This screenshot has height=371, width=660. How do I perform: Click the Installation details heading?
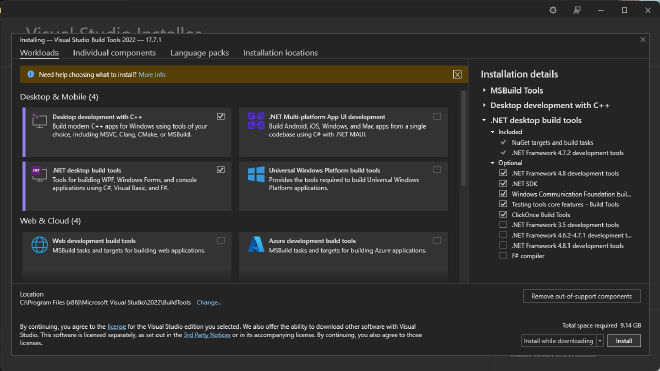point(519,74)
